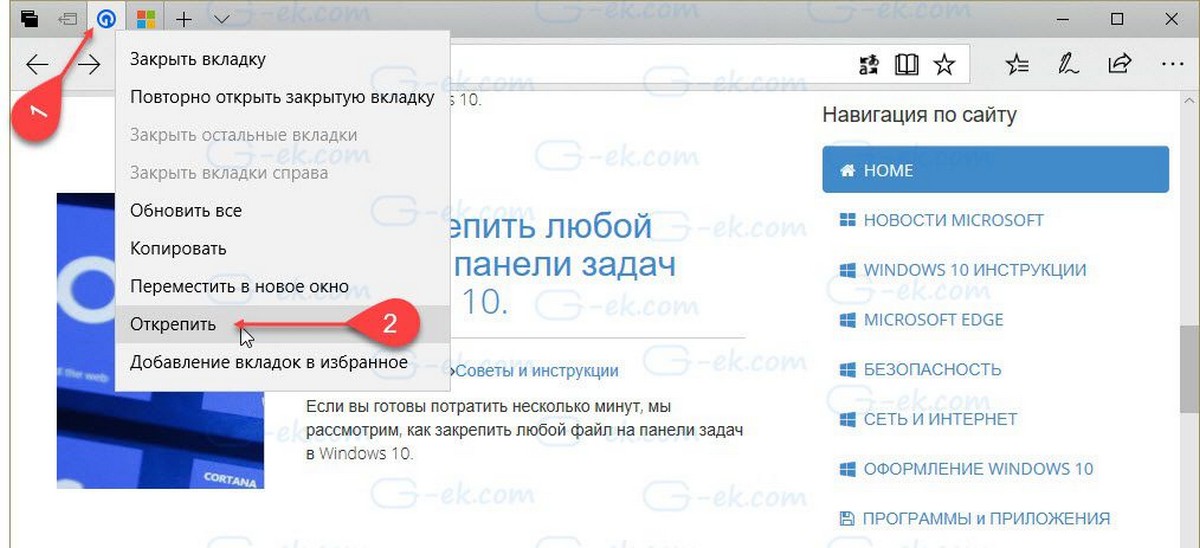Go back with the left arrow
This screenshot has width=1200, height=548.
click(37, 65)
